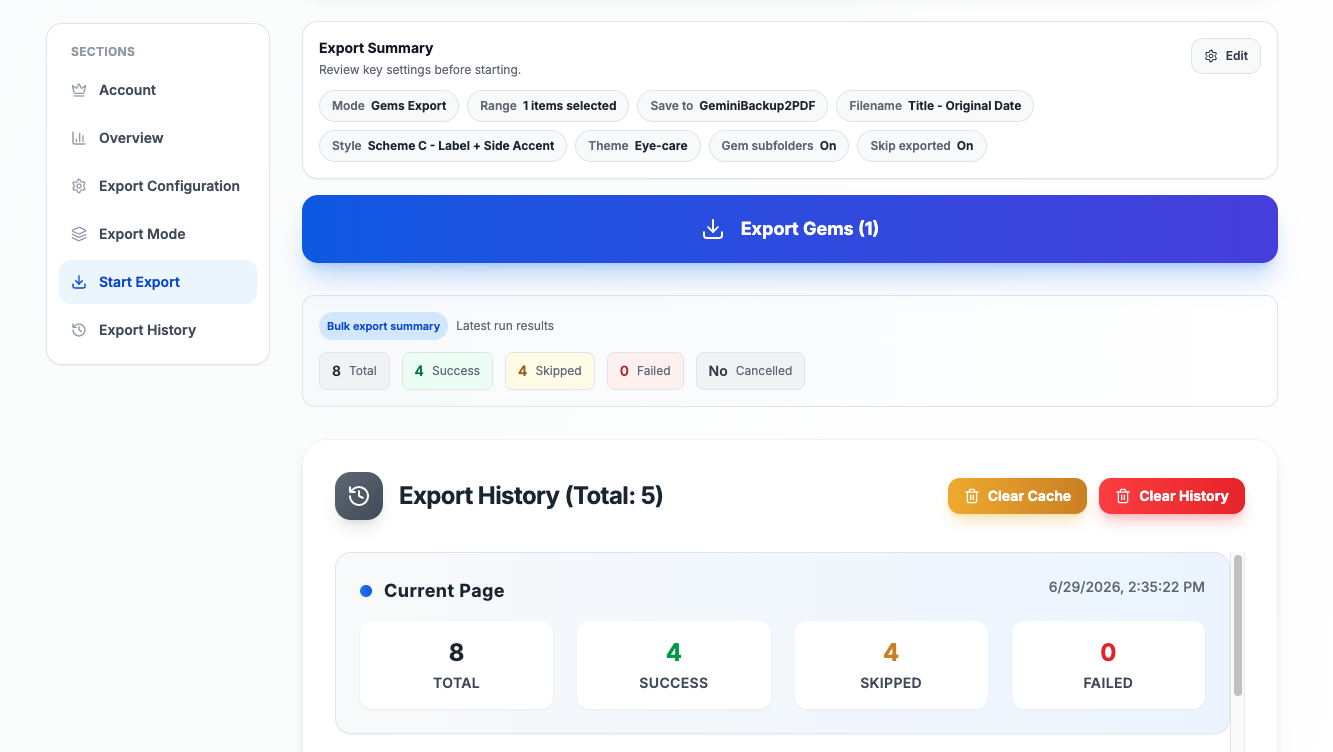Click the Export Summary title
1333x752 pixels.
click(376, 48)
